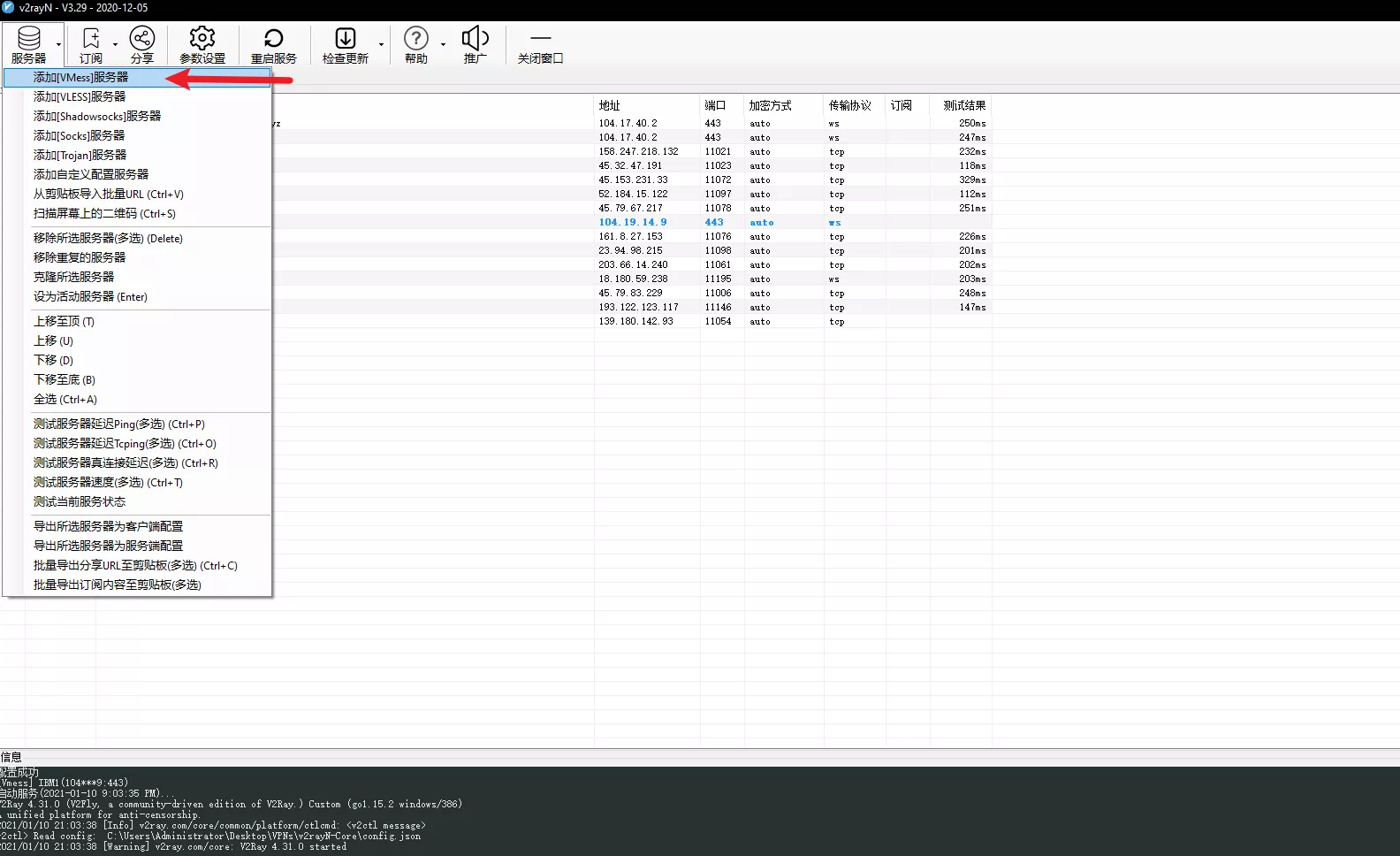Select server row 45.153.231.33
The image size is (1400, 856).
(x=632, y=180)
